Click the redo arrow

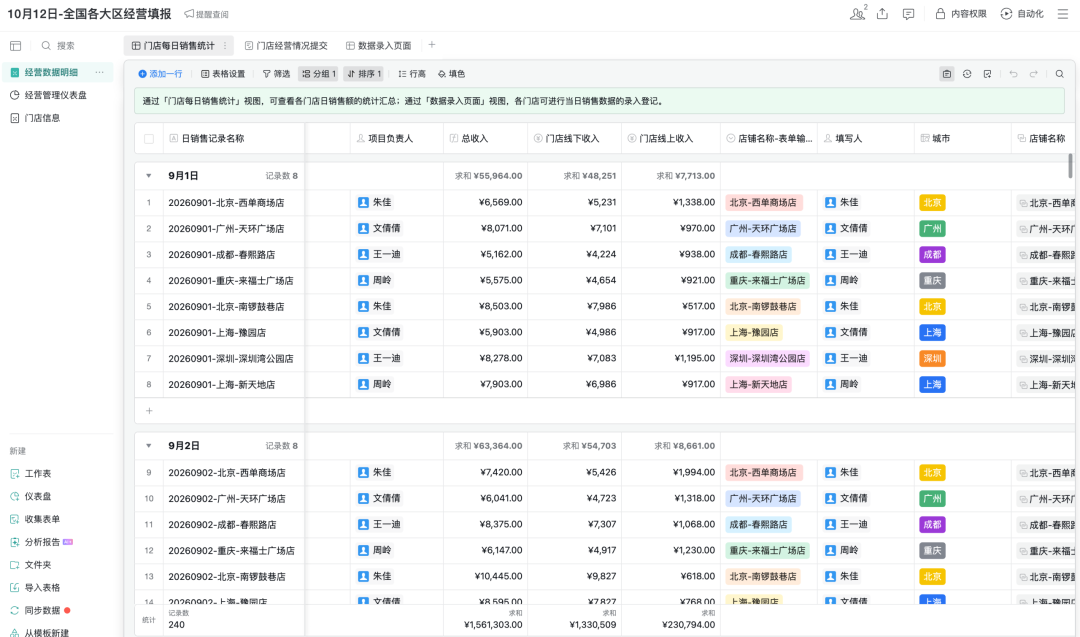(x=1033, y=74)
